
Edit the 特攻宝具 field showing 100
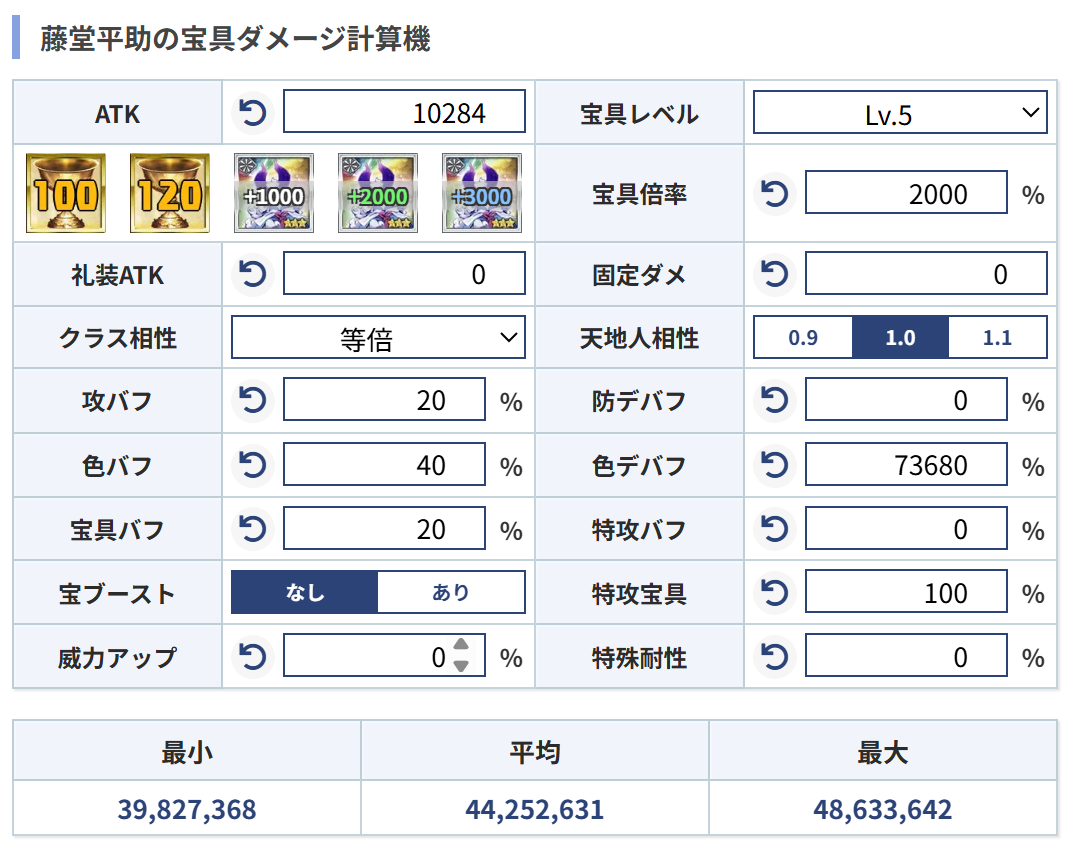[x=906, y=591]
